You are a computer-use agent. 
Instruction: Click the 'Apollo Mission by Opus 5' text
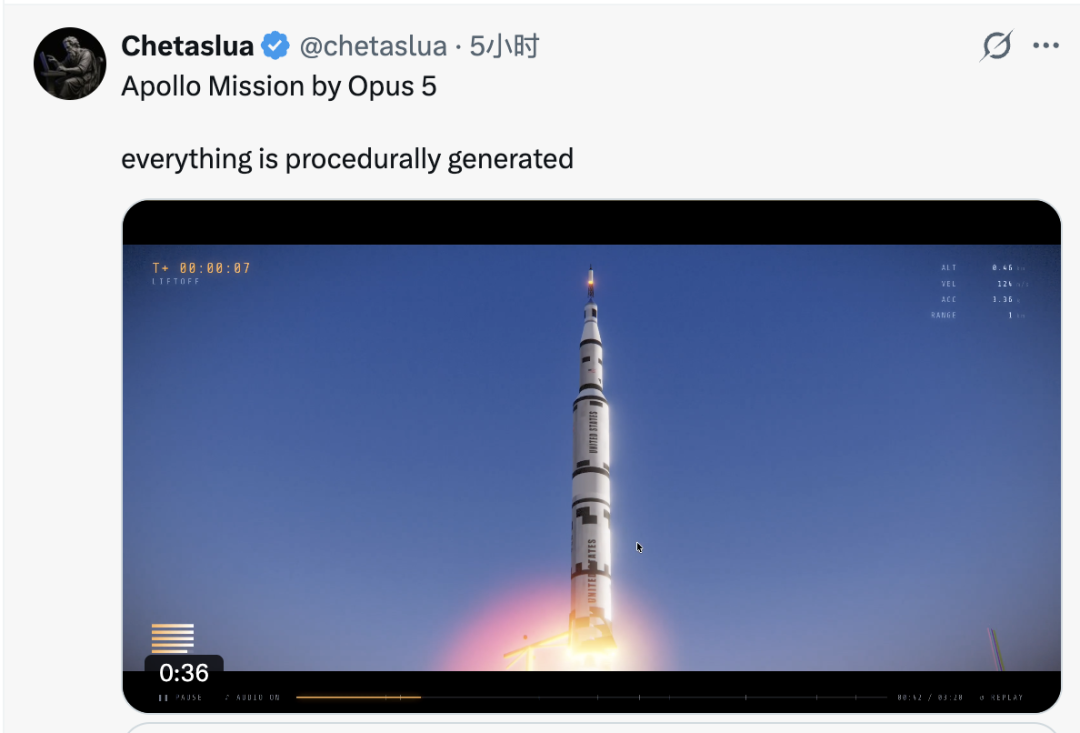pos(279,87)
